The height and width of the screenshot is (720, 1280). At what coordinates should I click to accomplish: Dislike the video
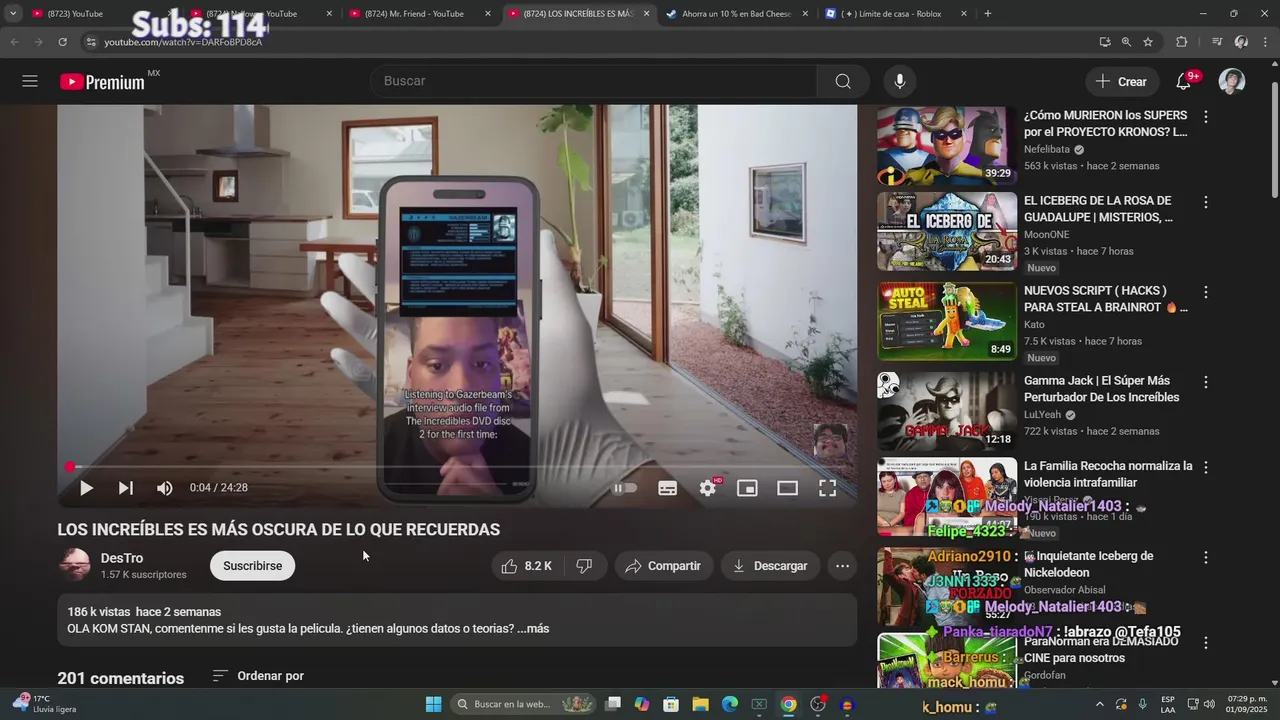(x=585, y=566)
